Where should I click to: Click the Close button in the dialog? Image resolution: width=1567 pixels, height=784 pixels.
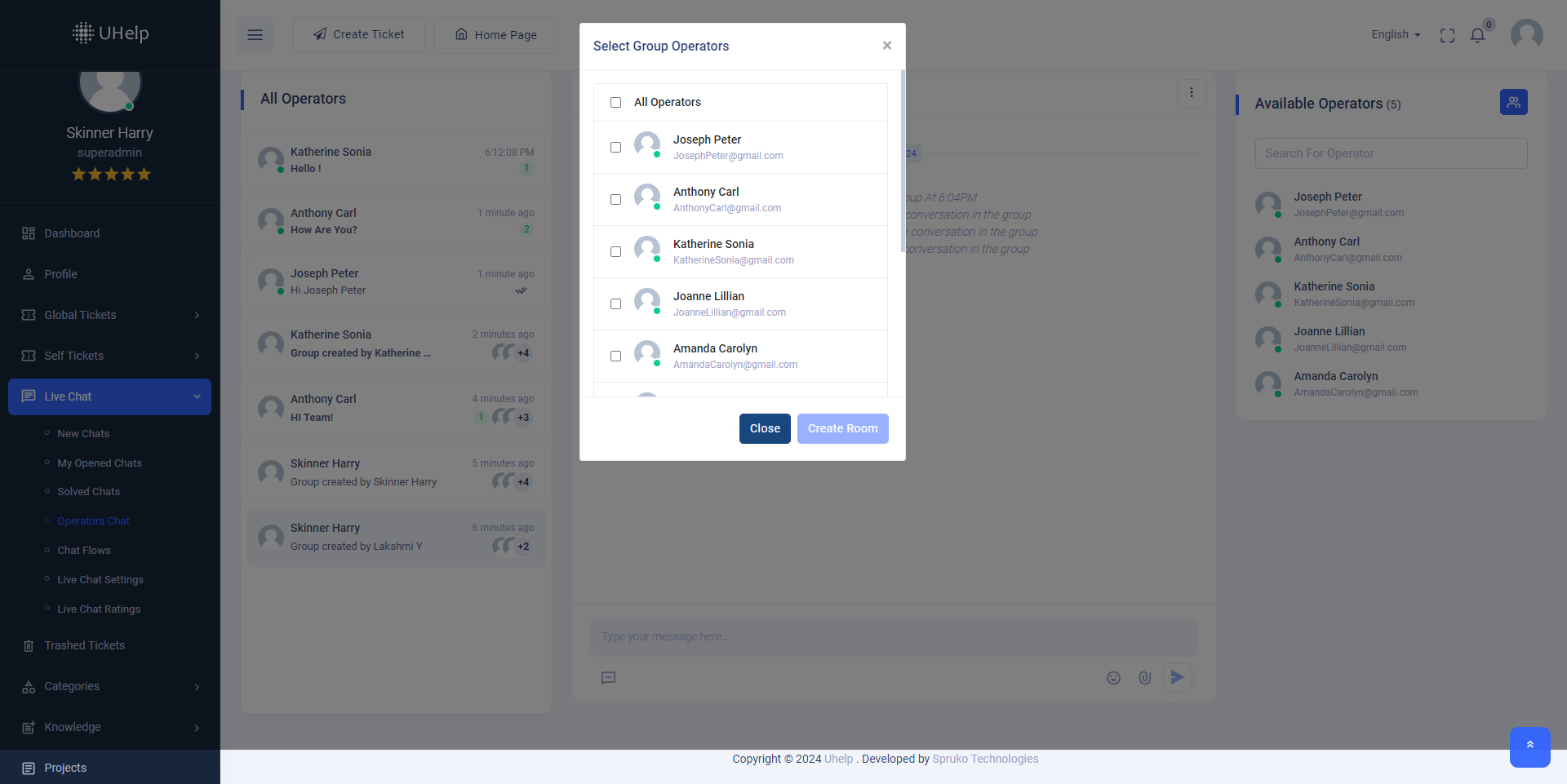tap(764, 428)
